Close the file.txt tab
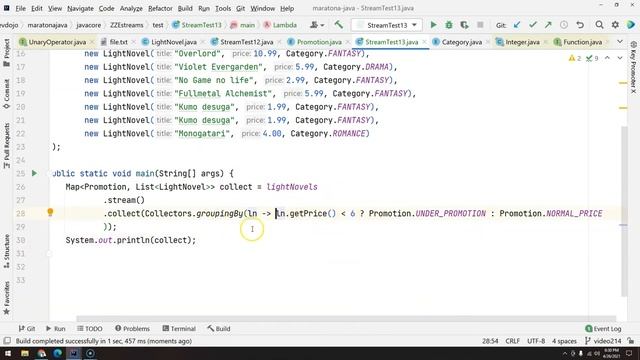This screenshot has width=640, height=360. [x=133, y=42]
